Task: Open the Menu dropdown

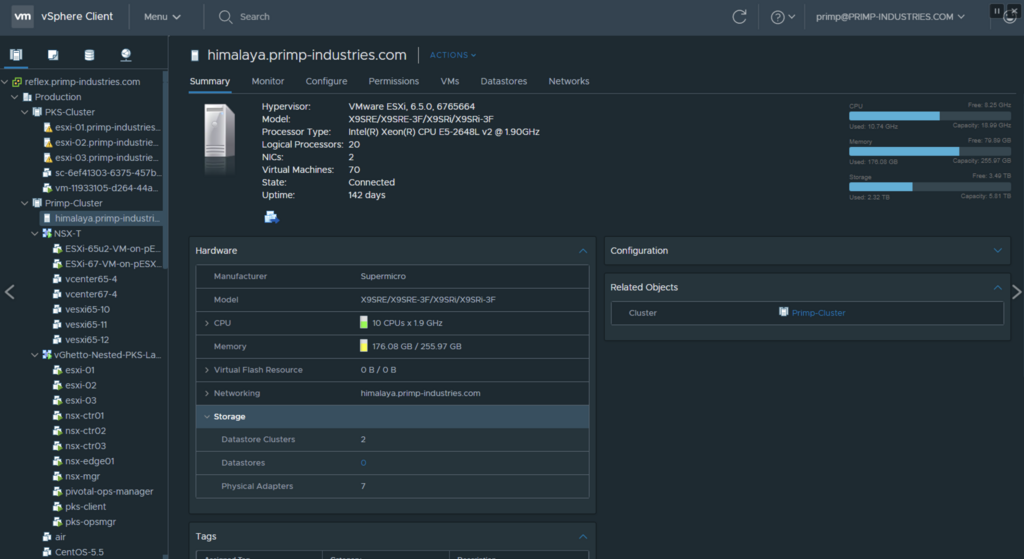Action: click(162, 17)
